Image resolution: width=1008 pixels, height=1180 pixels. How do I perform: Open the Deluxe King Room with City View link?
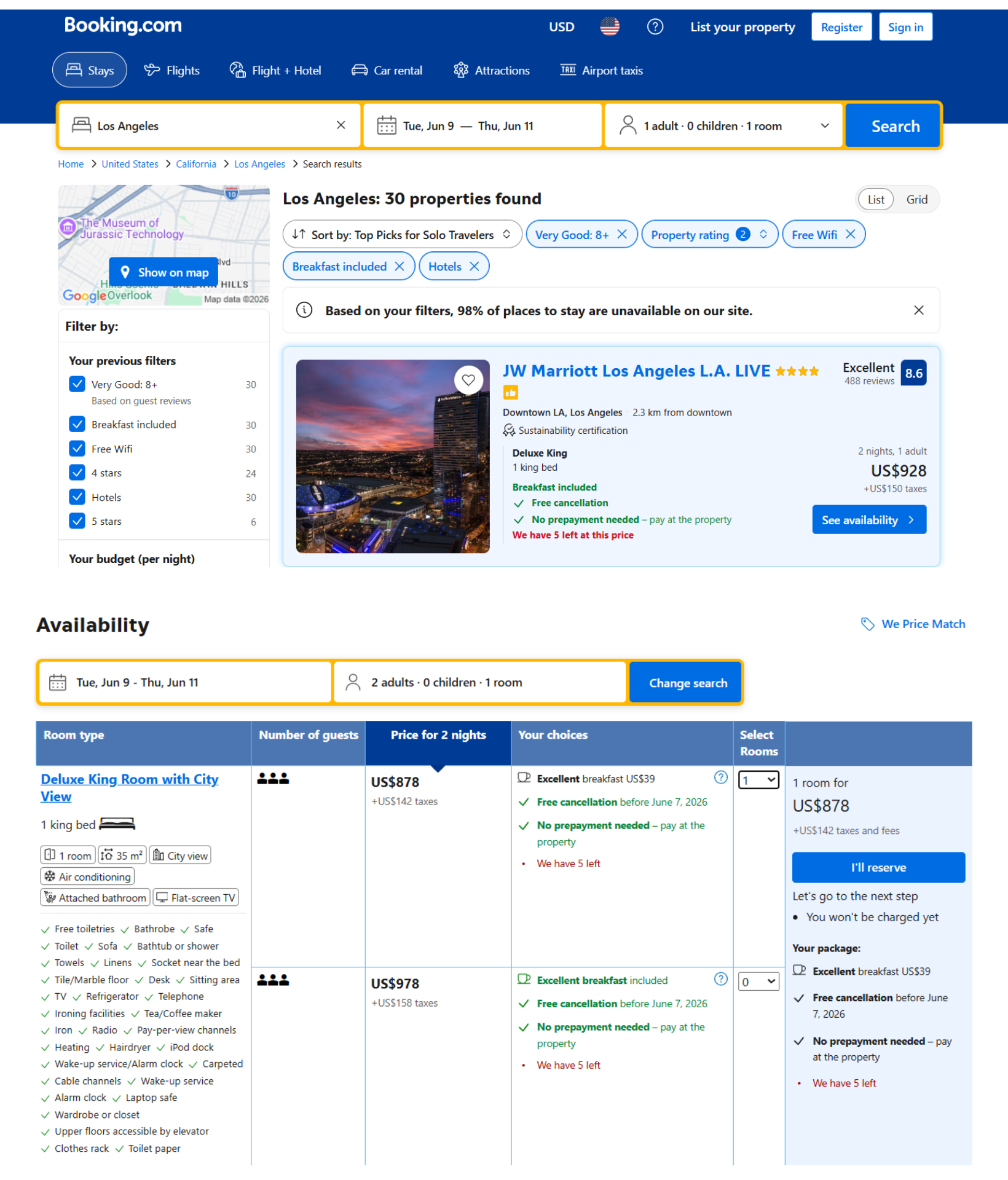point(129,788)
